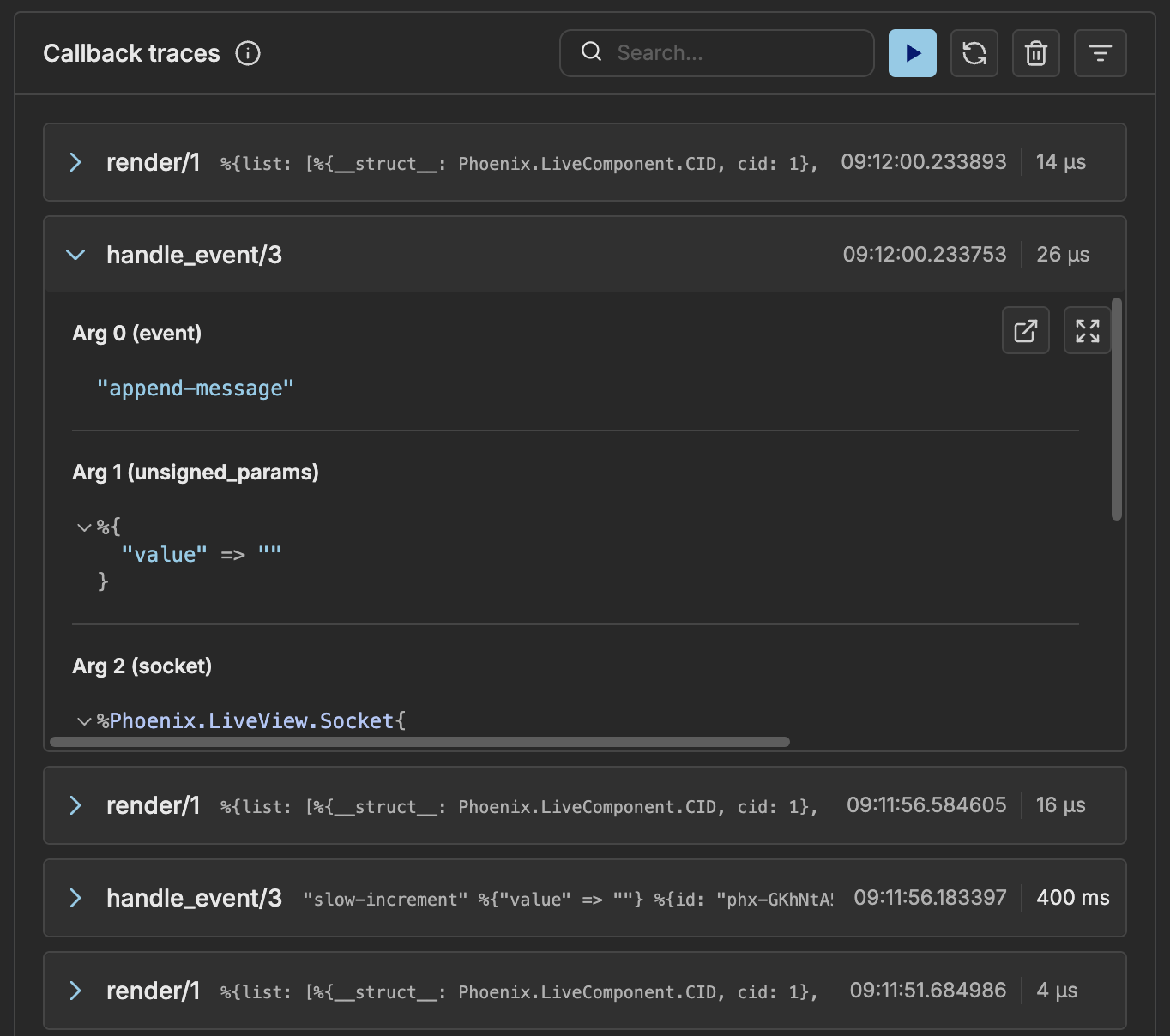Viewport: 1170px width, 1036px height.
Task: Expand the render/1 trace at 09:12:00.233893
Action: pos(75,162)
